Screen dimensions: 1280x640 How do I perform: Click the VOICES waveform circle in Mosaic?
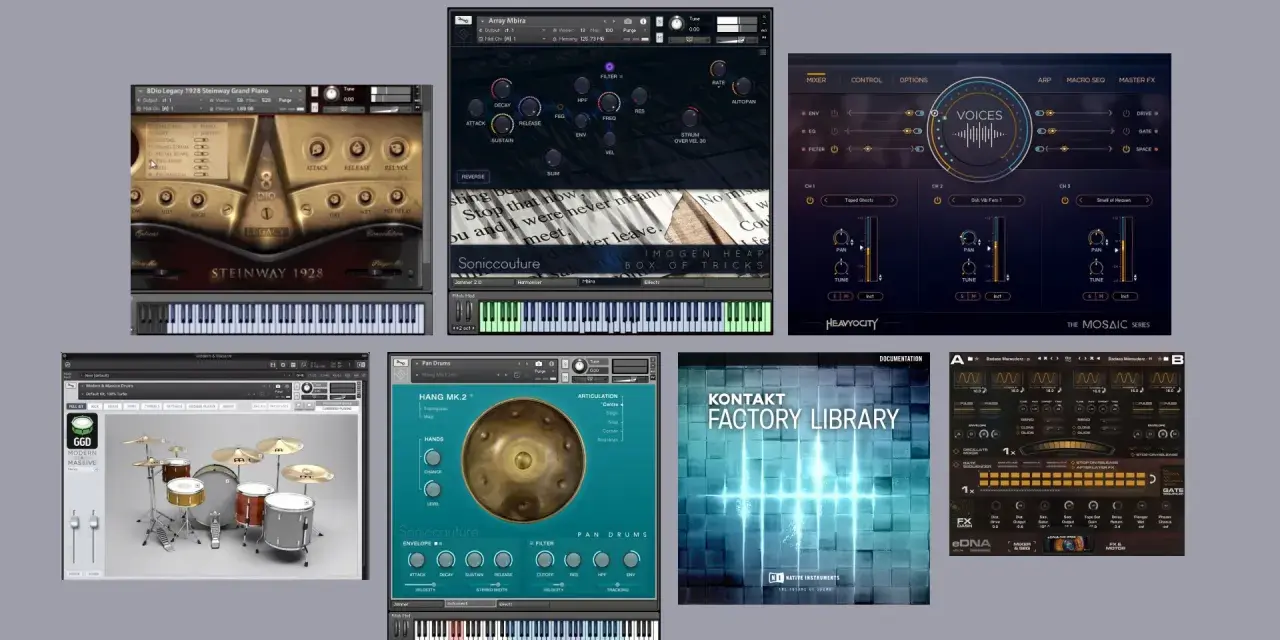pos(979,130)
